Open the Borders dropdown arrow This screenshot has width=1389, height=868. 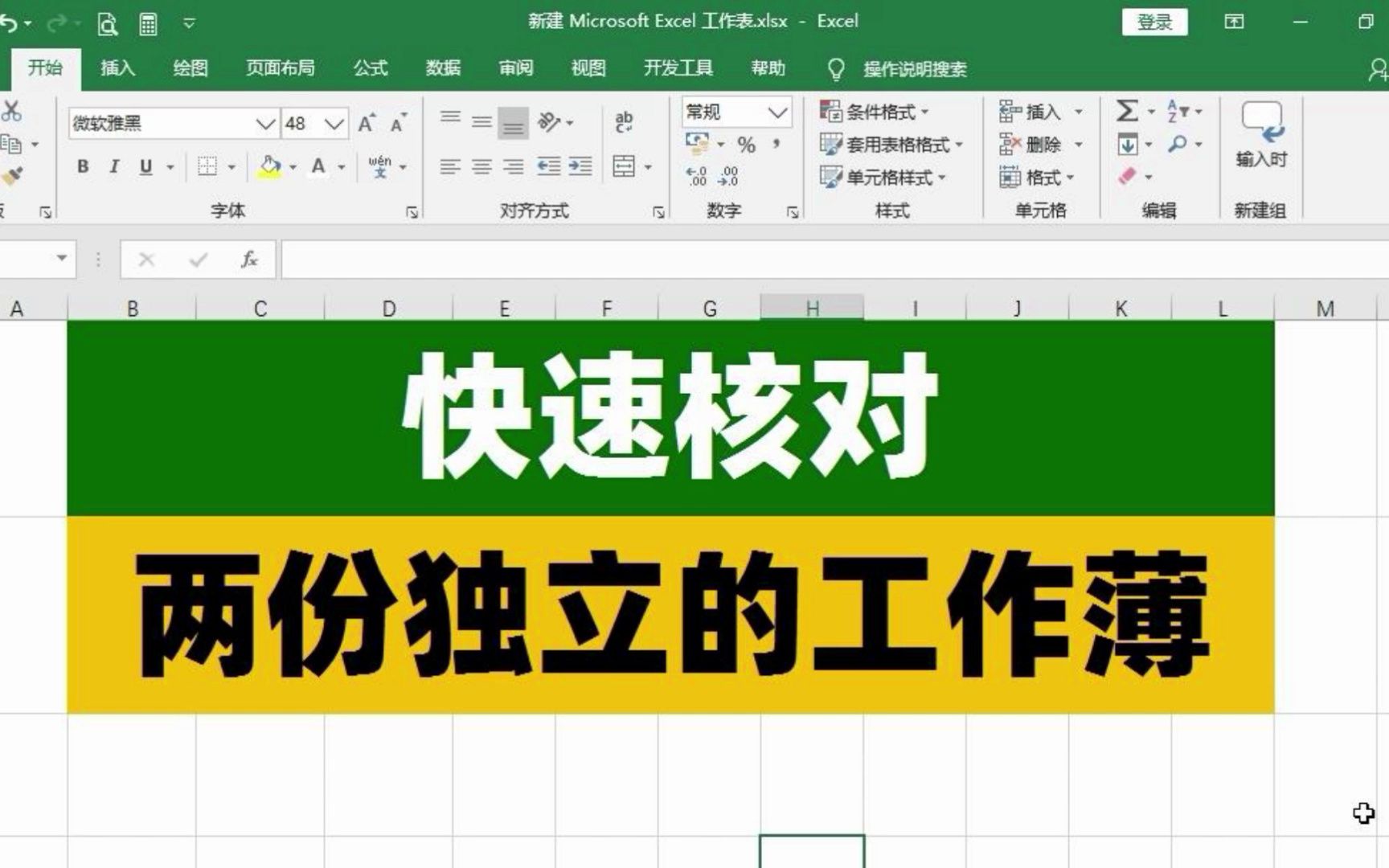[231, 167]
